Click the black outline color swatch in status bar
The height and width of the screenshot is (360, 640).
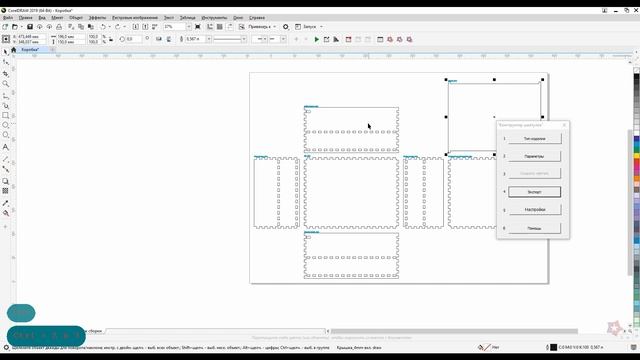[x=554, y=347]
